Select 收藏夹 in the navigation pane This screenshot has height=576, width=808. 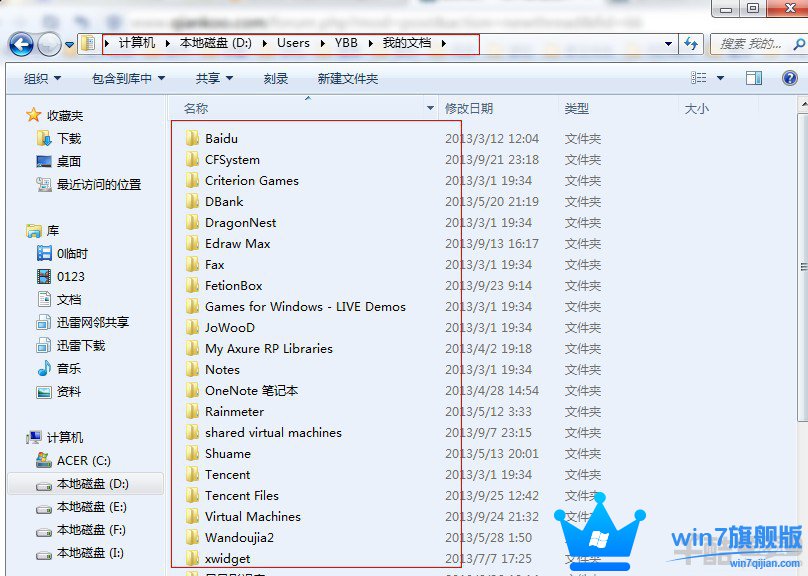tap(55, 115)
